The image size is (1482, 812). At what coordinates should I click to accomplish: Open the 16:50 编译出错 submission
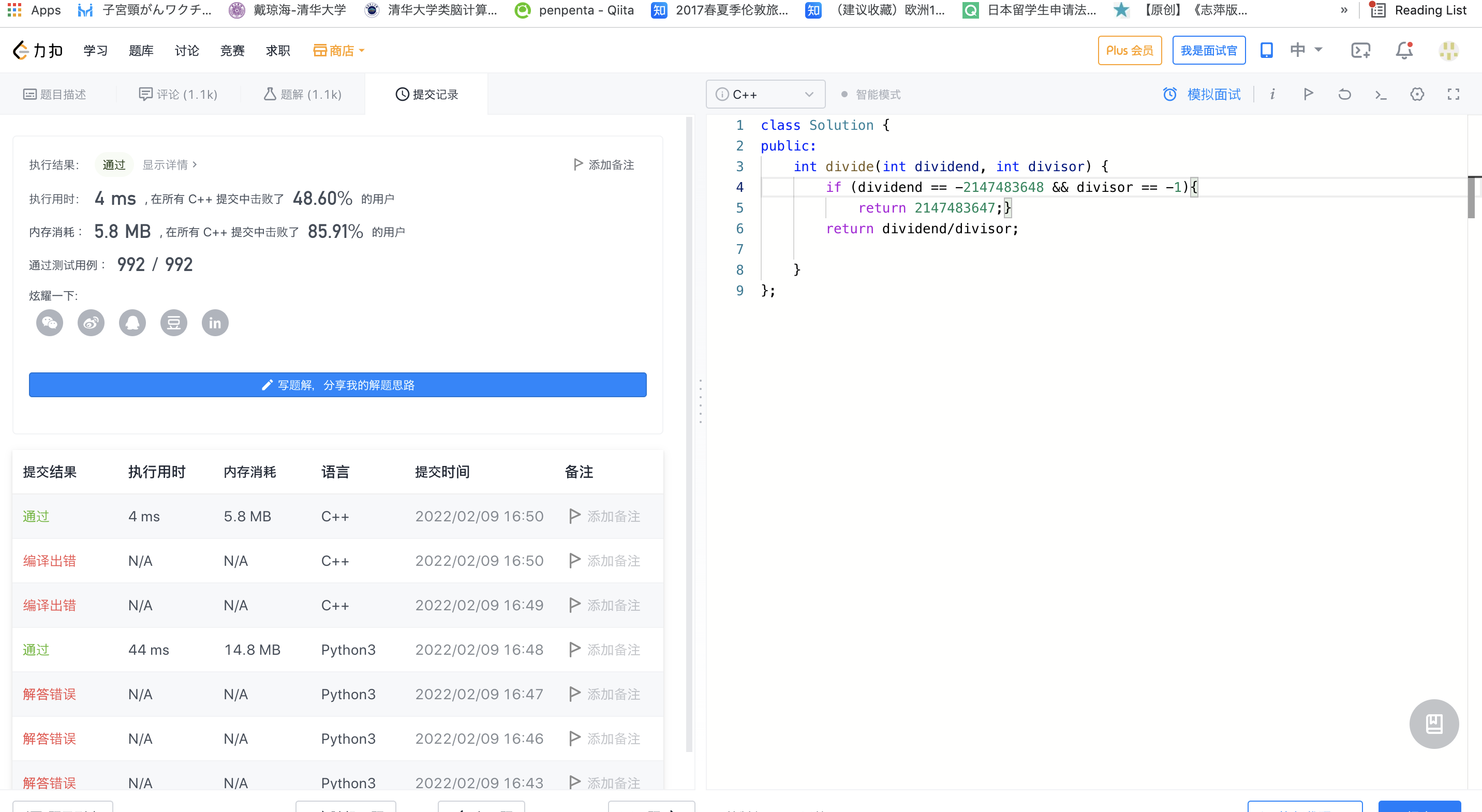(49, 561)
